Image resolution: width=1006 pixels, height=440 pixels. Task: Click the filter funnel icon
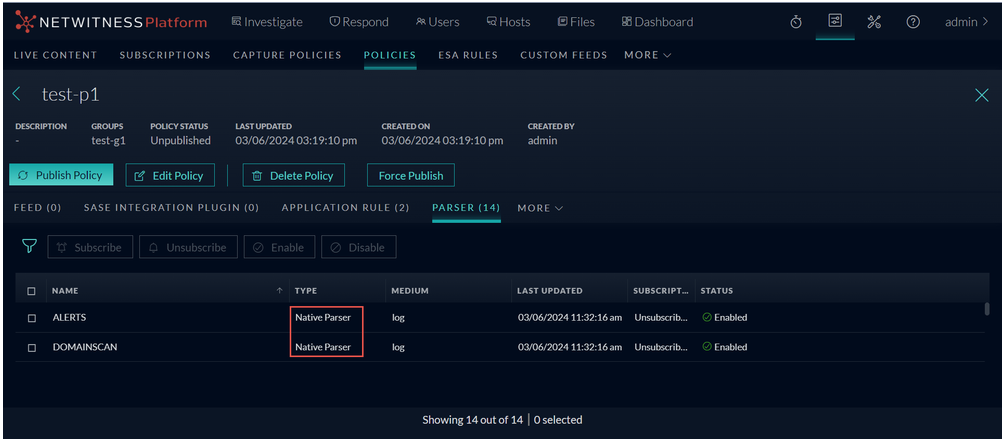[29, 247]
